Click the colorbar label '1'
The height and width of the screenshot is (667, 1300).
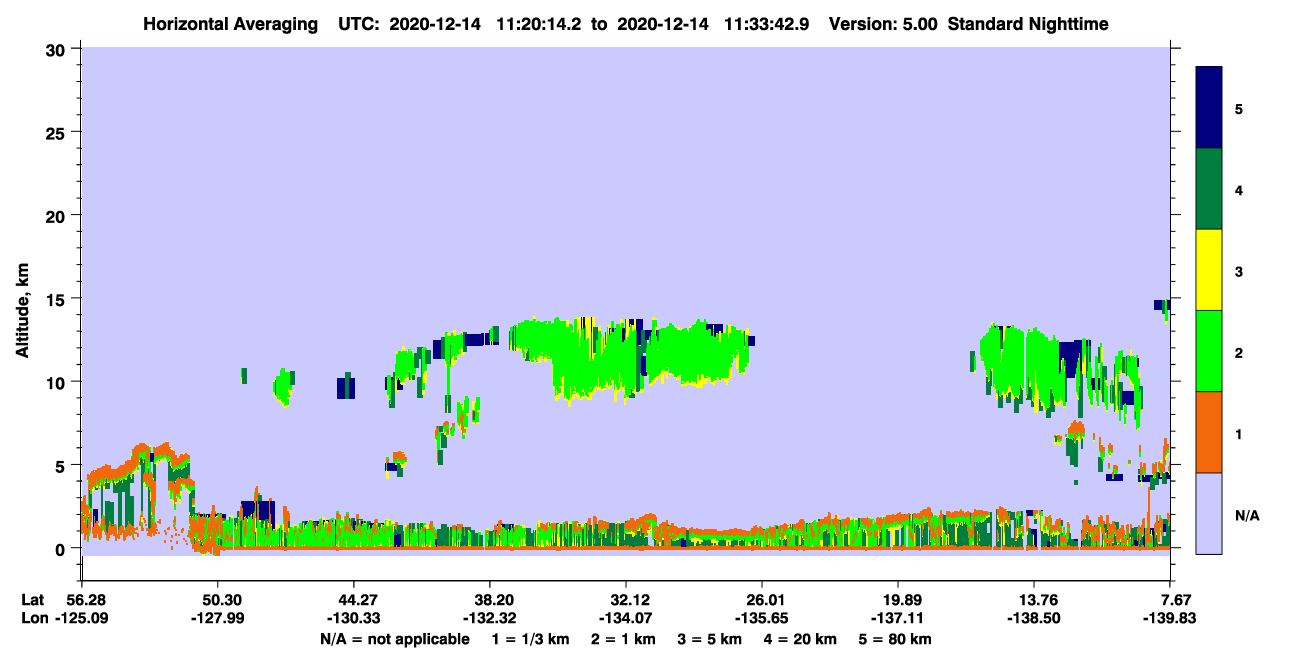click(1239, 433)
